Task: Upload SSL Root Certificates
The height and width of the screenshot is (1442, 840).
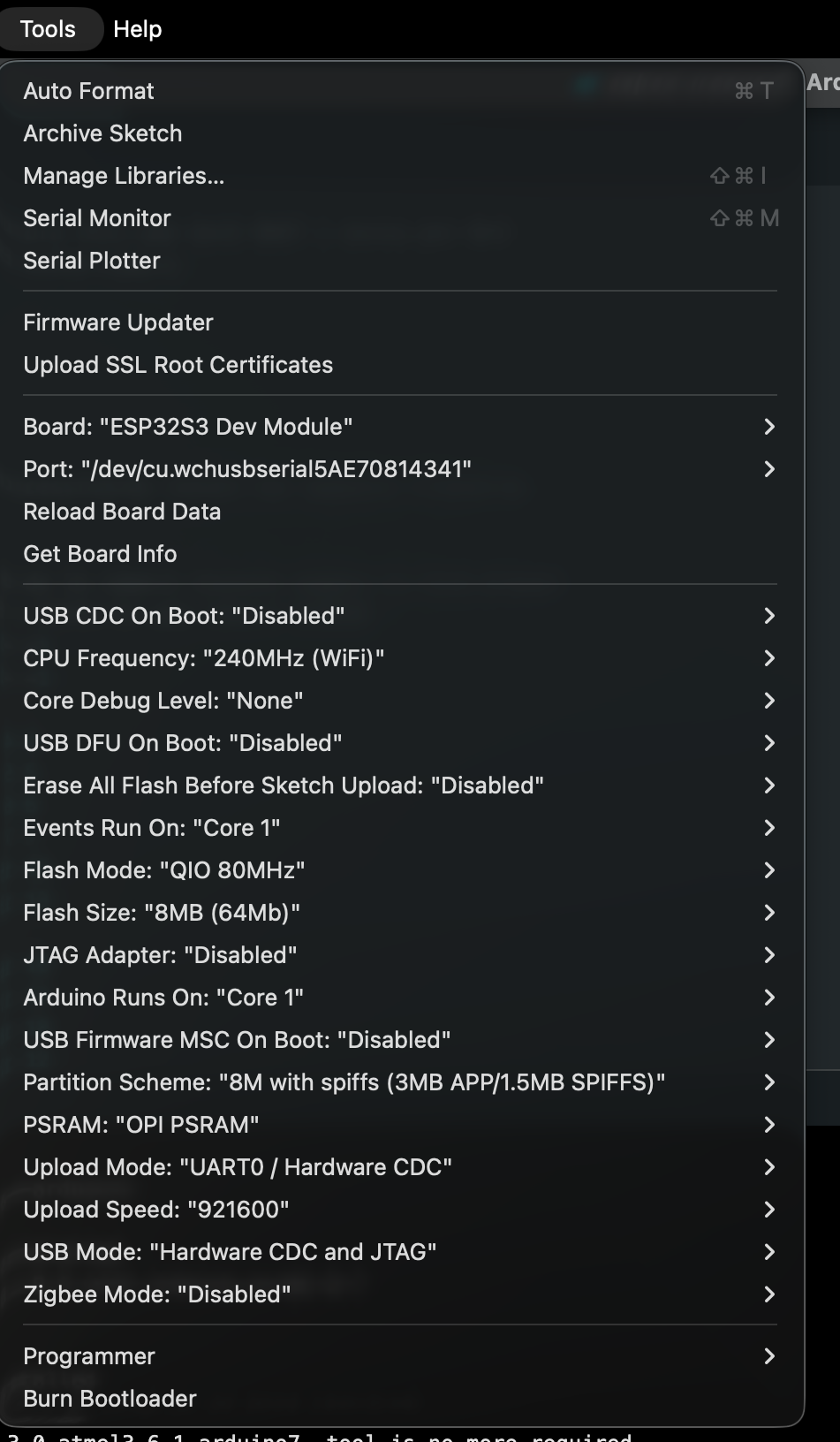Action: 178,364
